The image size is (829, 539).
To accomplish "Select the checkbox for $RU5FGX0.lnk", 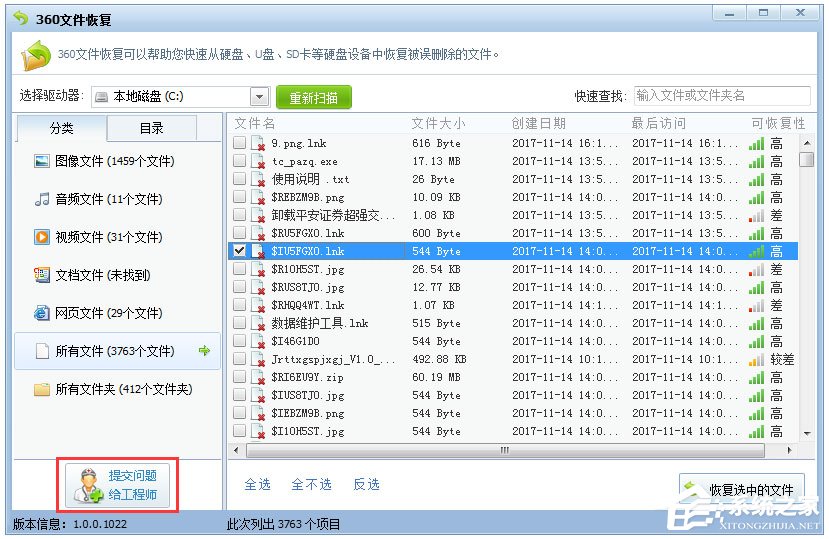I will coord(240,232).
